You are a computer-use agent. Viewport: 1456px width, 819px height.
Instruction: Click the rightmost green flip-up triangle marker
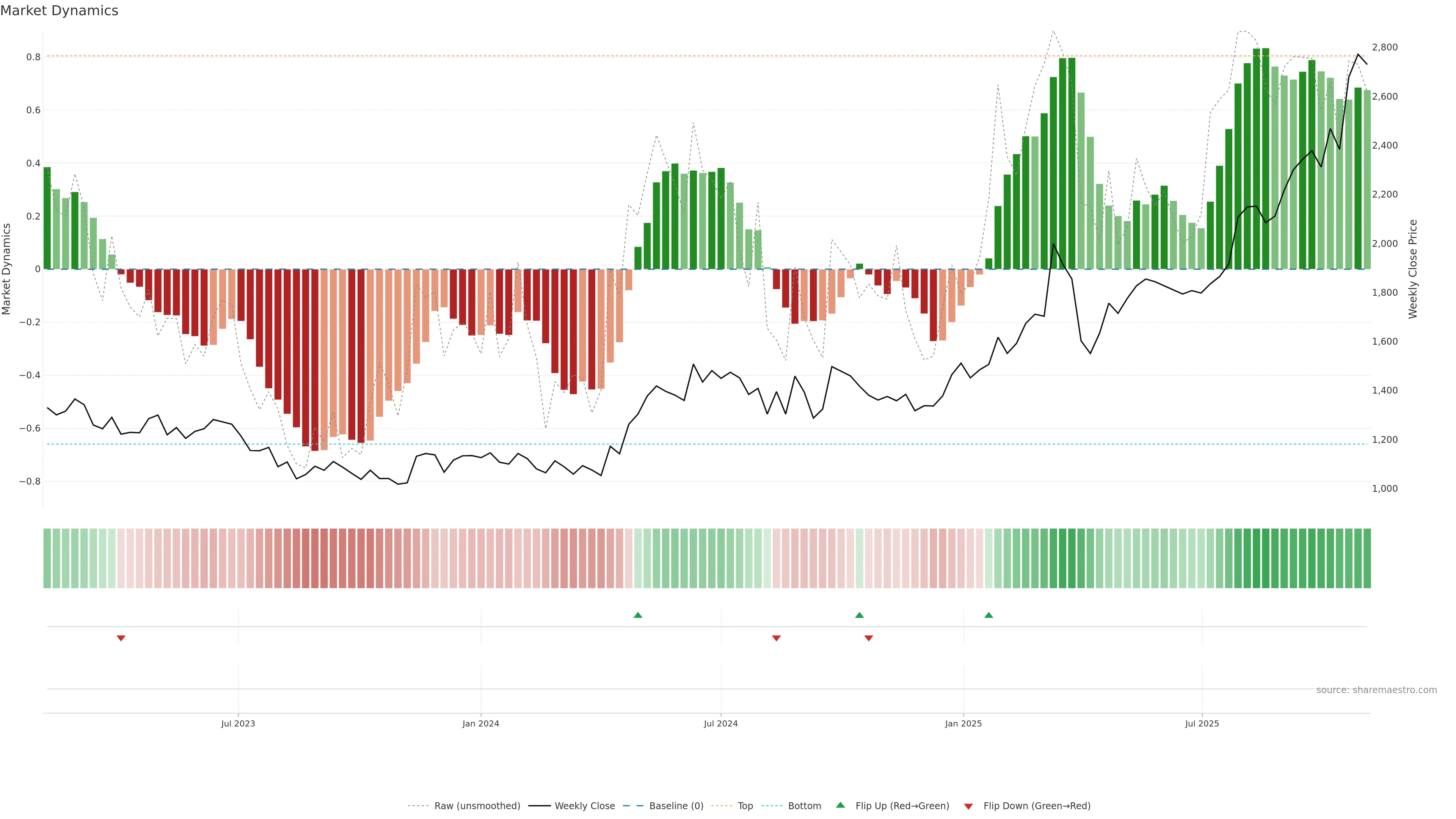click(988, 615)
